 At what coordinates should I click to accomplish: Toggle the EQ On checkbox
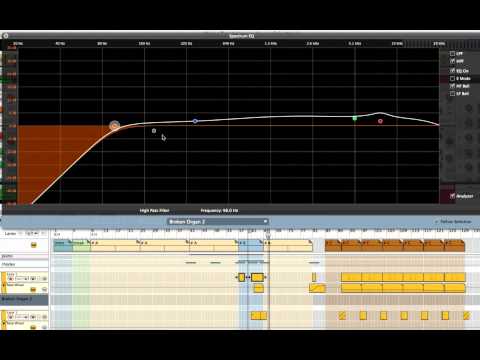point(452,71)
